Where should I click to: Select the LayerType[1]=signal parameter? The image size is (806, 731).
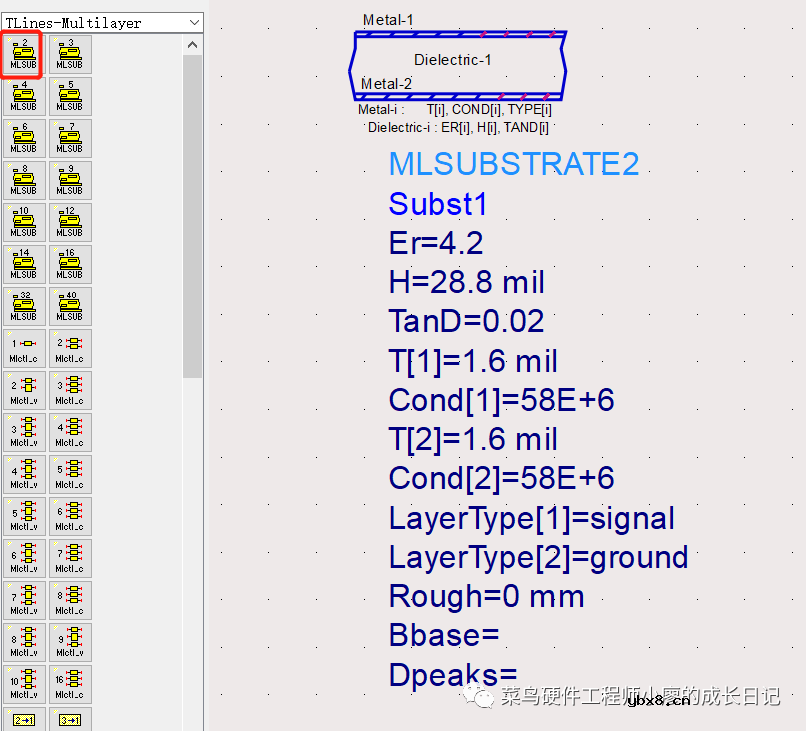click(x=531, y=518)
